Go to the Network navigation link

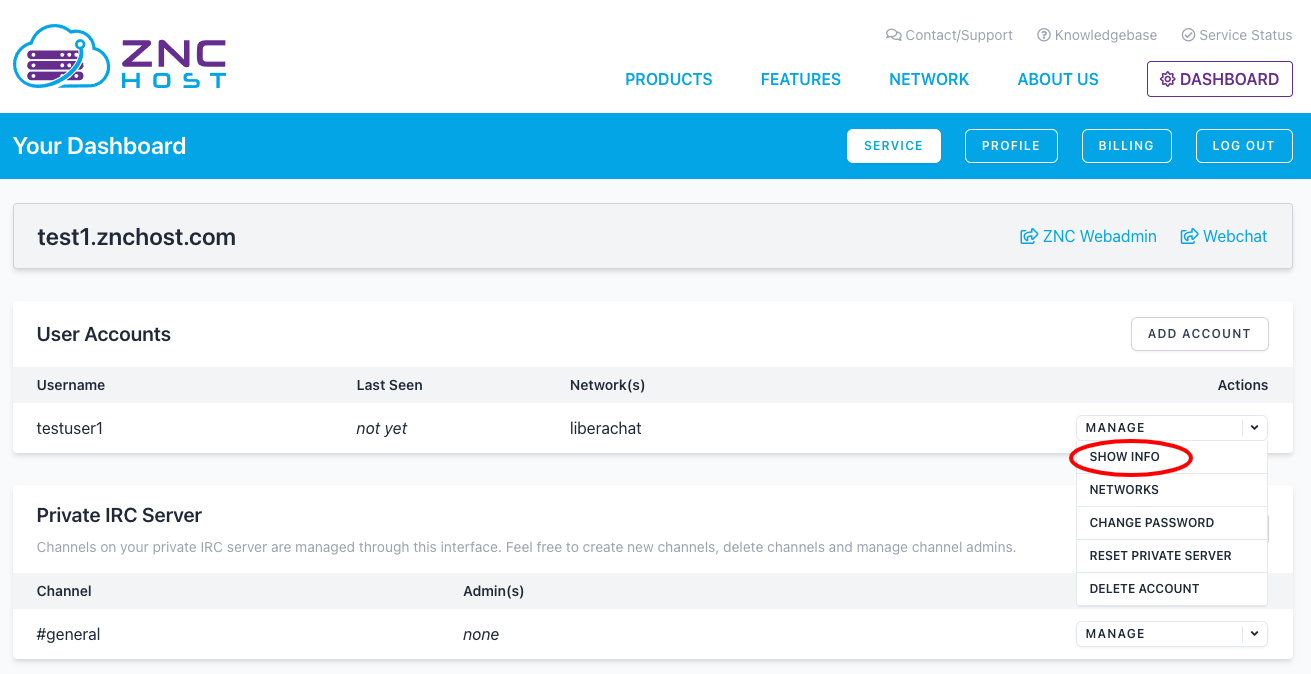click(x=928, y=80)
